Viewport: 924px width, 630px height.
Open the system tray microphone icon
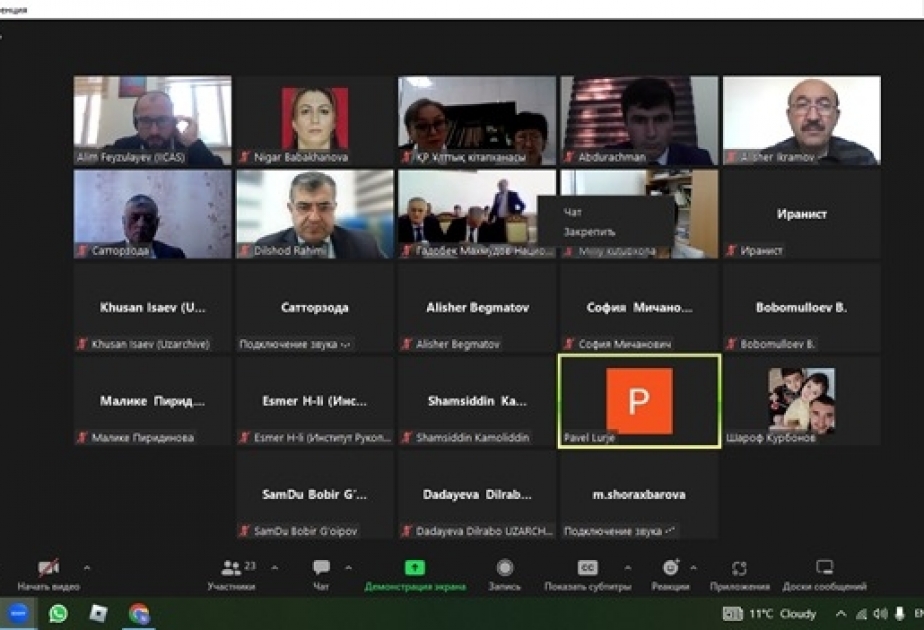click(x=900, y=614)
